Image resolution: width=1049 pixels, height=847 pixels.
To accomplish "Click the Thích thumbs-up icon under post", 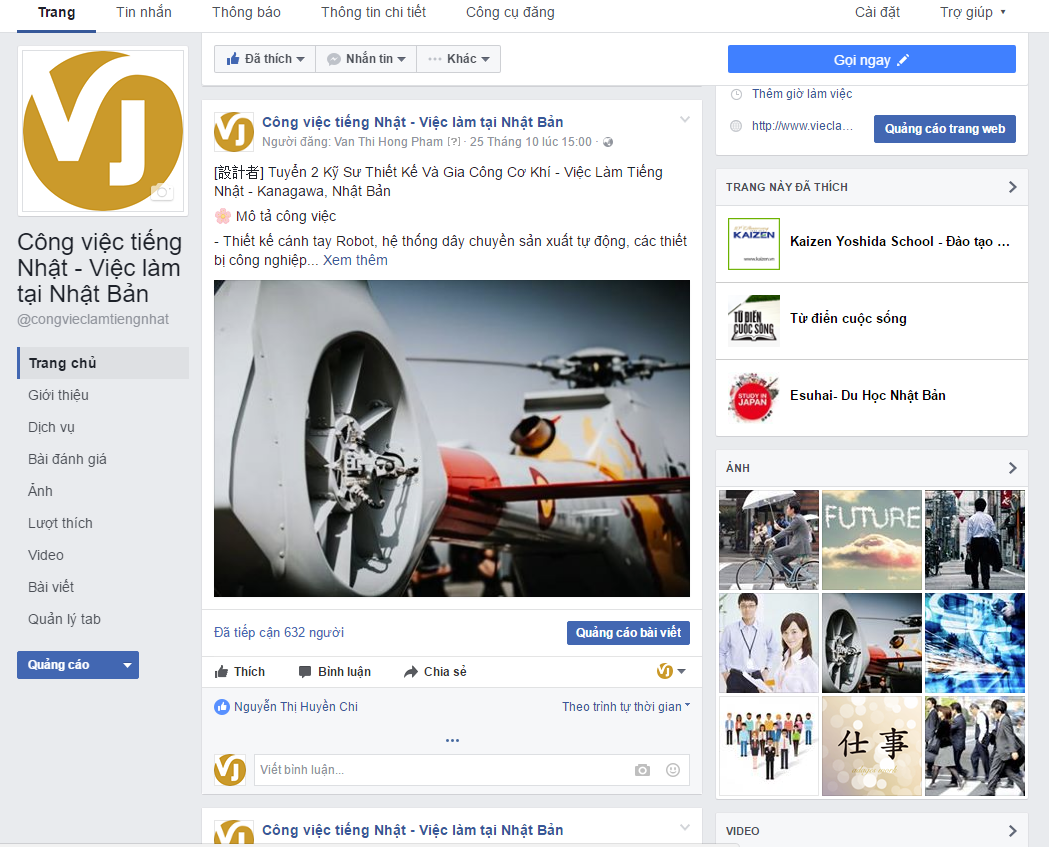I will point(222,672).
